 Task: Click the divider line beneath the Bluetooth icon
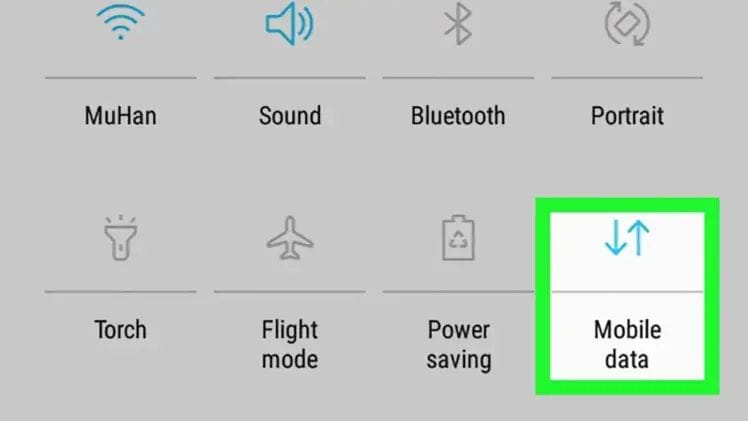[458, 77]
